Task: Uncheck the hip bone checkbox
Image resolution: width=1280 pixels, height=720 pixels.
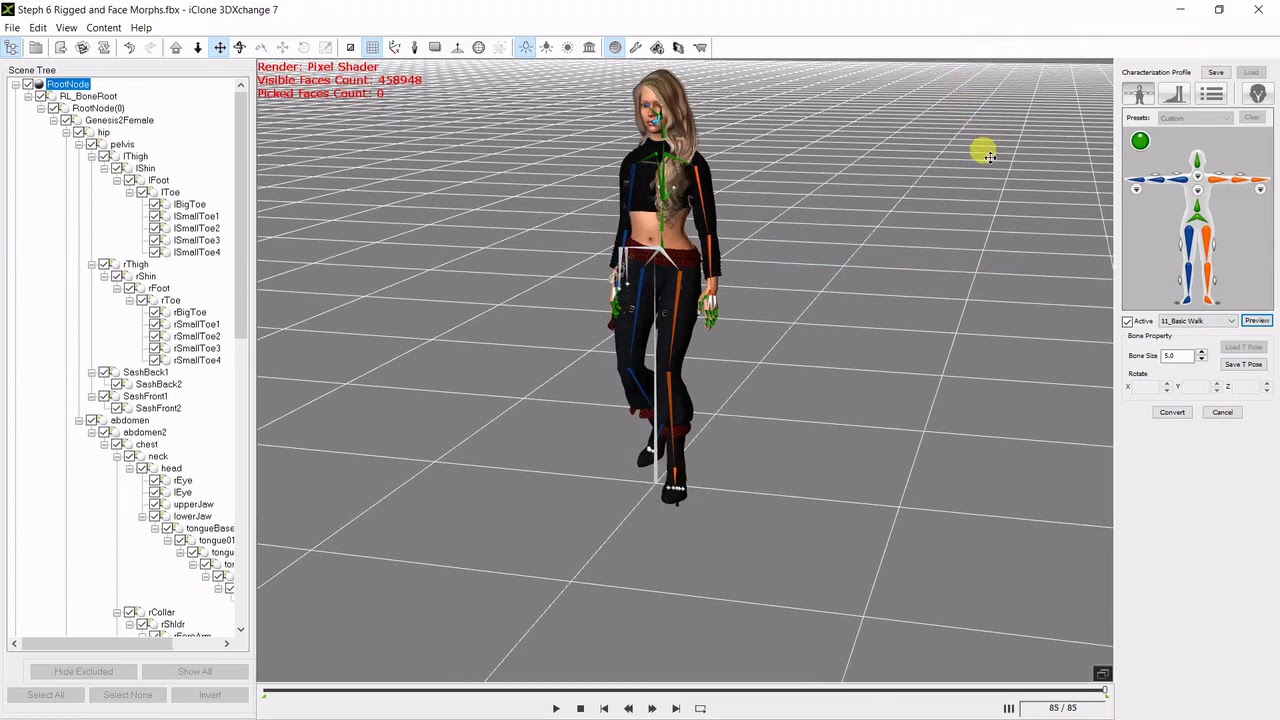Action: 79,132
